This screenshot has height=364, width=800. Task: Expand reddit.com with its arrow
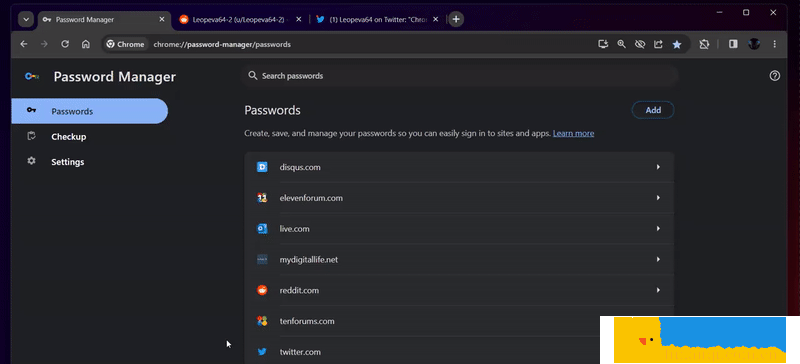[x=658, y=290]
